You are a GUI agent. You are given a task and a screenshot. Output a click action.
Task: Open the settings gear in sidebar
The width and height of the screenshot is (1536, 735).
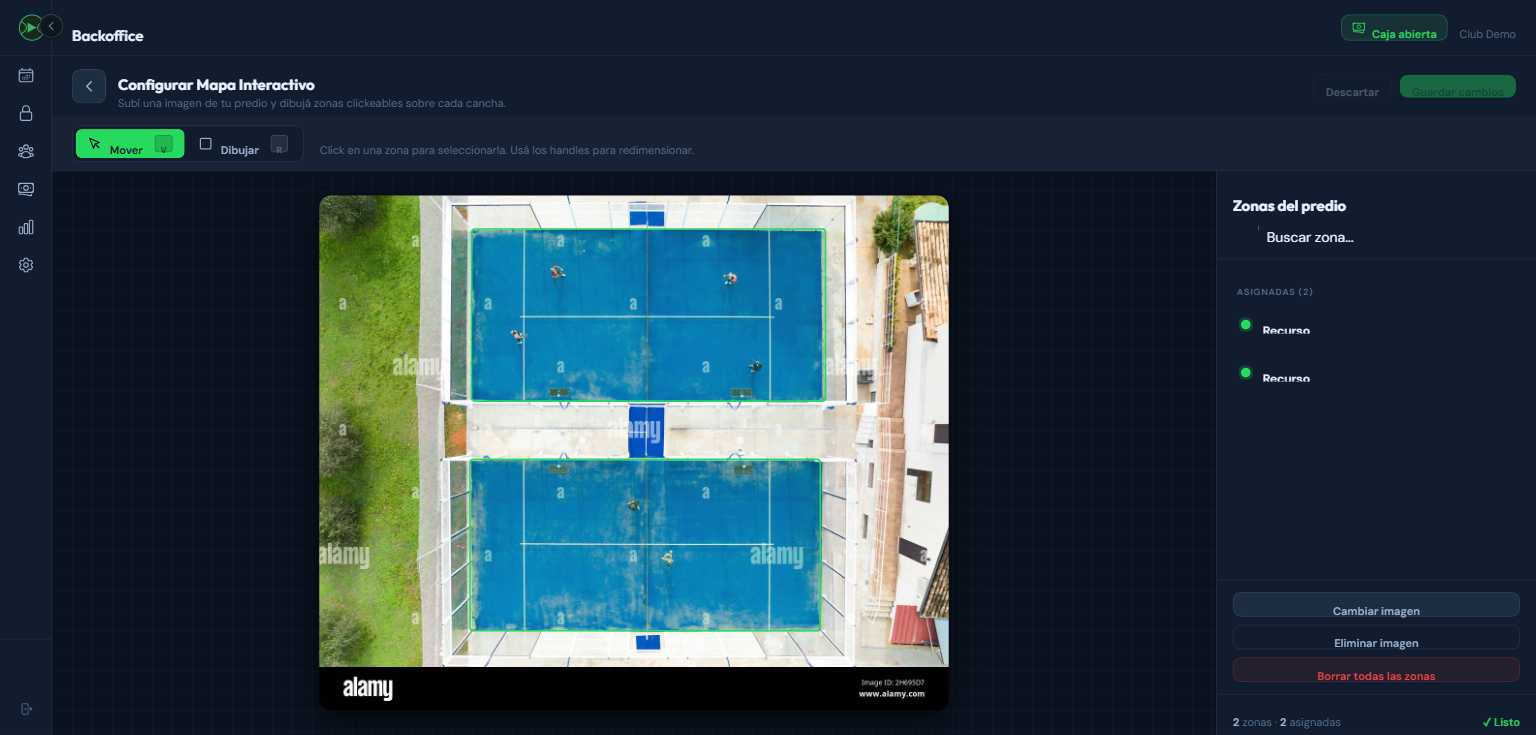point(26,265)
